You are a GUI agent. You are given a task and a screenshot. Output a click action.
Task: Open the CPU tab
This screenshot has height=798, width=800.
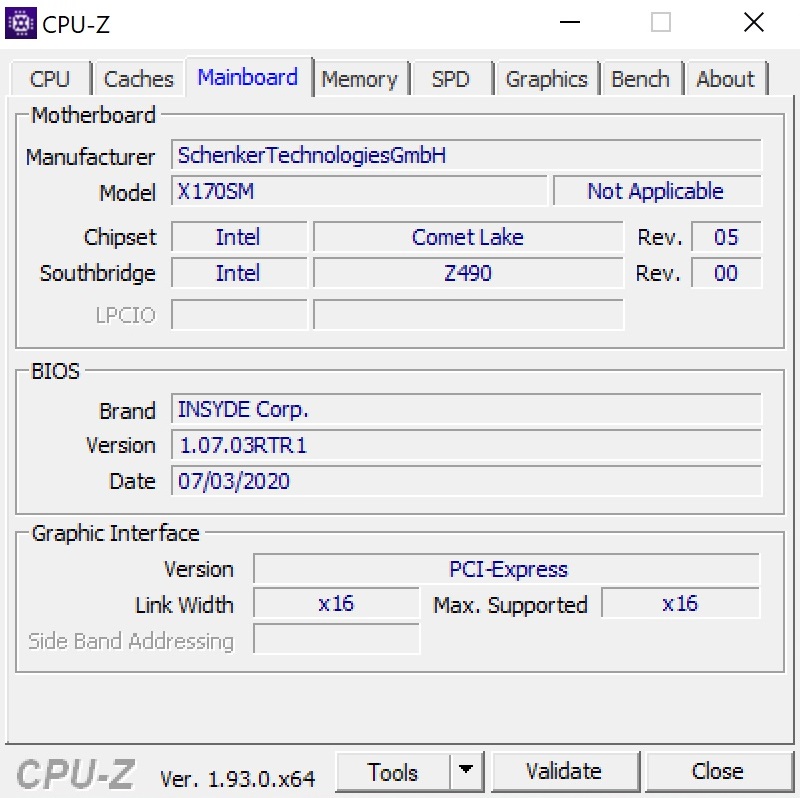(x=50, y=79)
